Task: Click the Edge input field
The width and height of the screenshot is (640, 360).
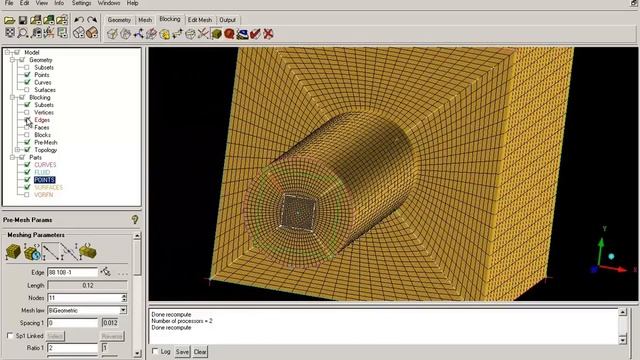Action: [73, 272]
